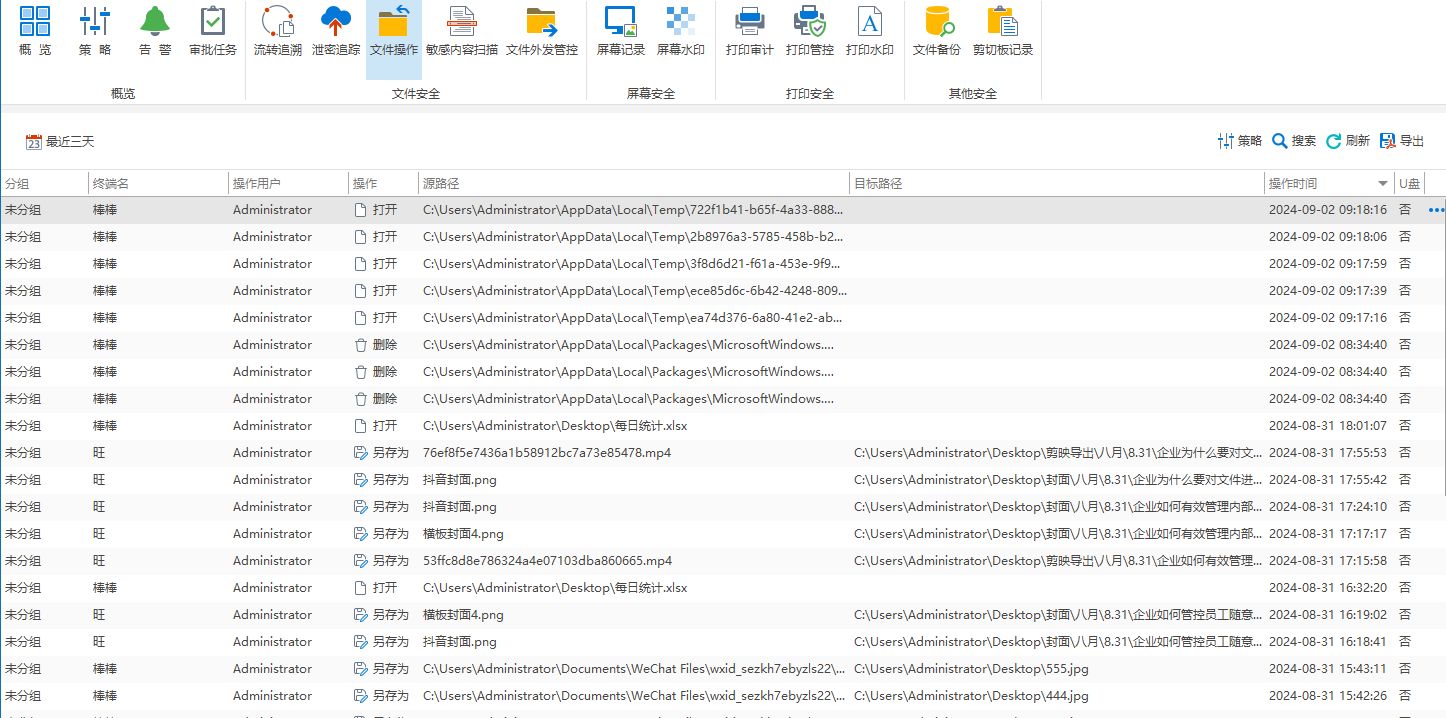
Task: Open the 策略 policy icon
Action: (x=95, y=30)
